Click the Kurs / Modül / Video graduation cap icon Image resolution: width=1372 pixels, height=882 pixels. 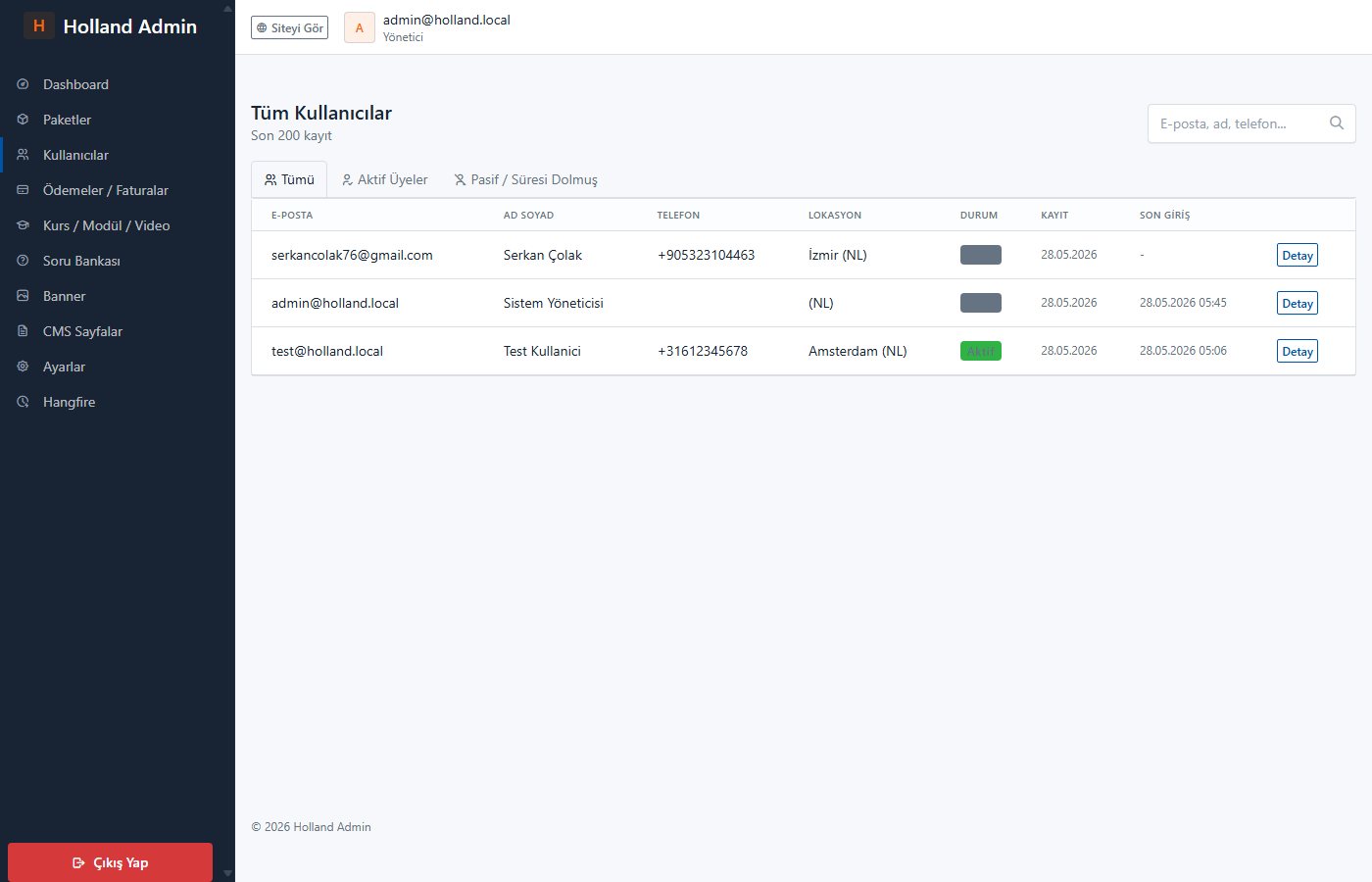click(23, 225)
